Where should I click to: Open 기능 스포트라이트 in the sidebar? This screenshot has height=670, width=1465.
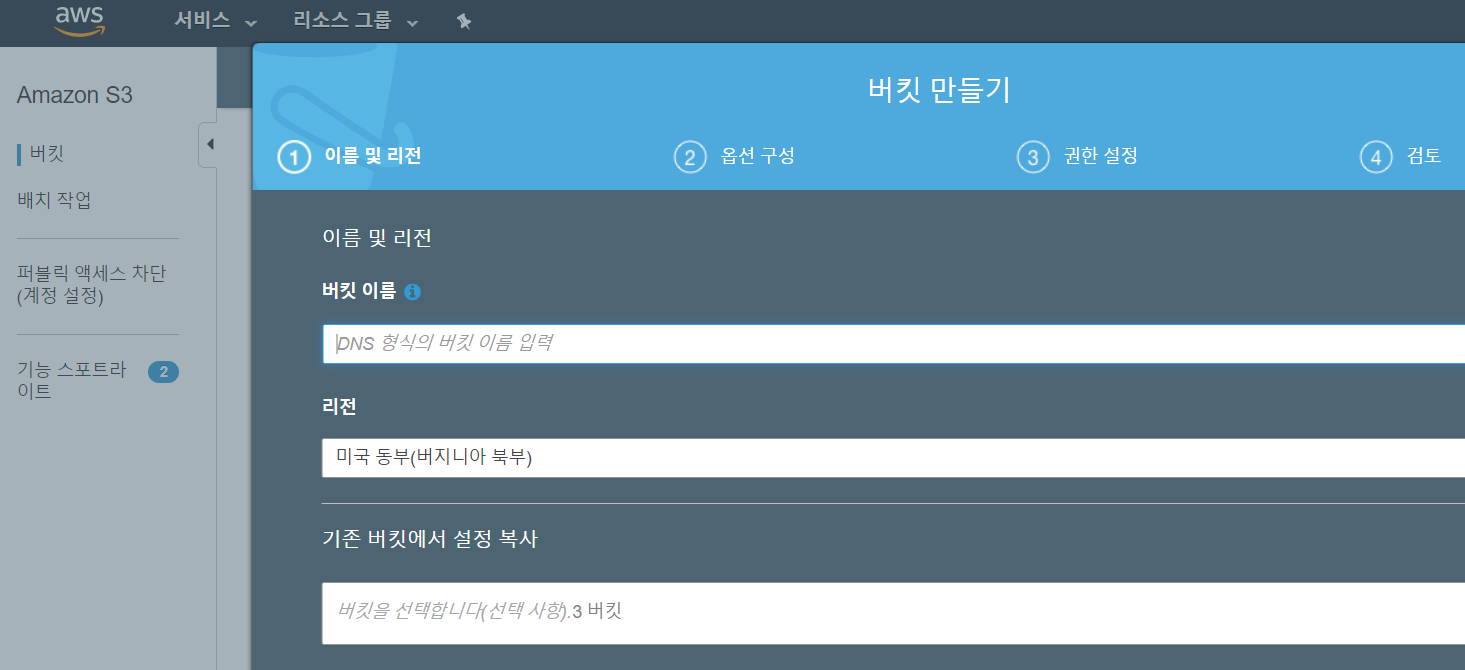pos(72,381)
